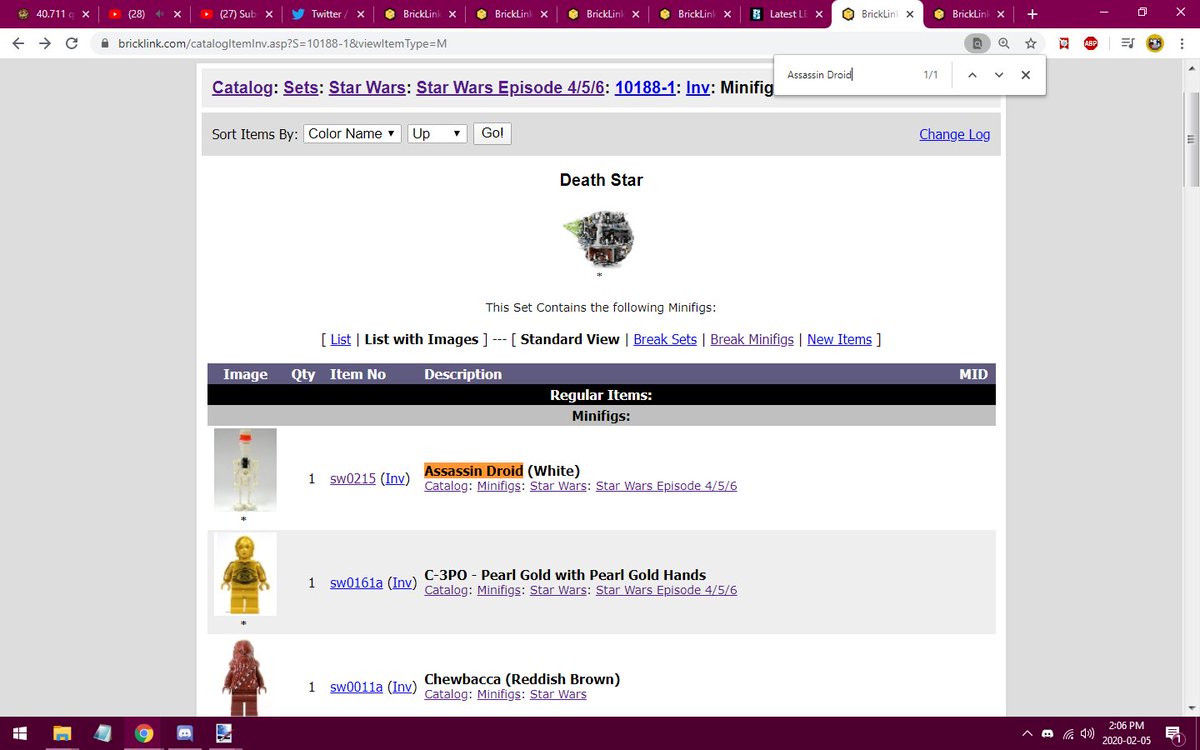Open the Chrome profile avatar
The width and height of the screenshot is (1200, 750).
click(x=1154, y=44)
